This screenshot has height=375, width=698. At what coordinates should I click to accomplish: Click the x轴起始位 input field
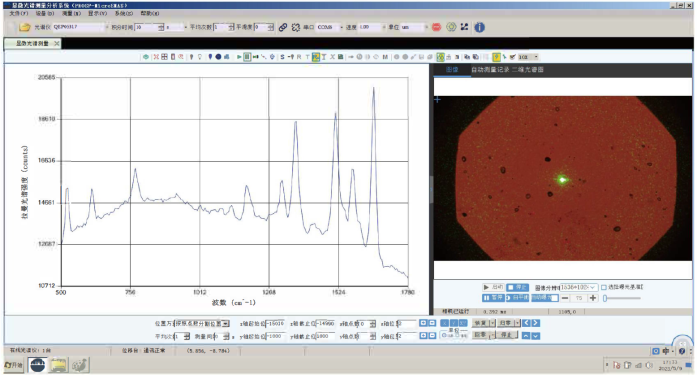pyautogui.click(x=275, y=323)
